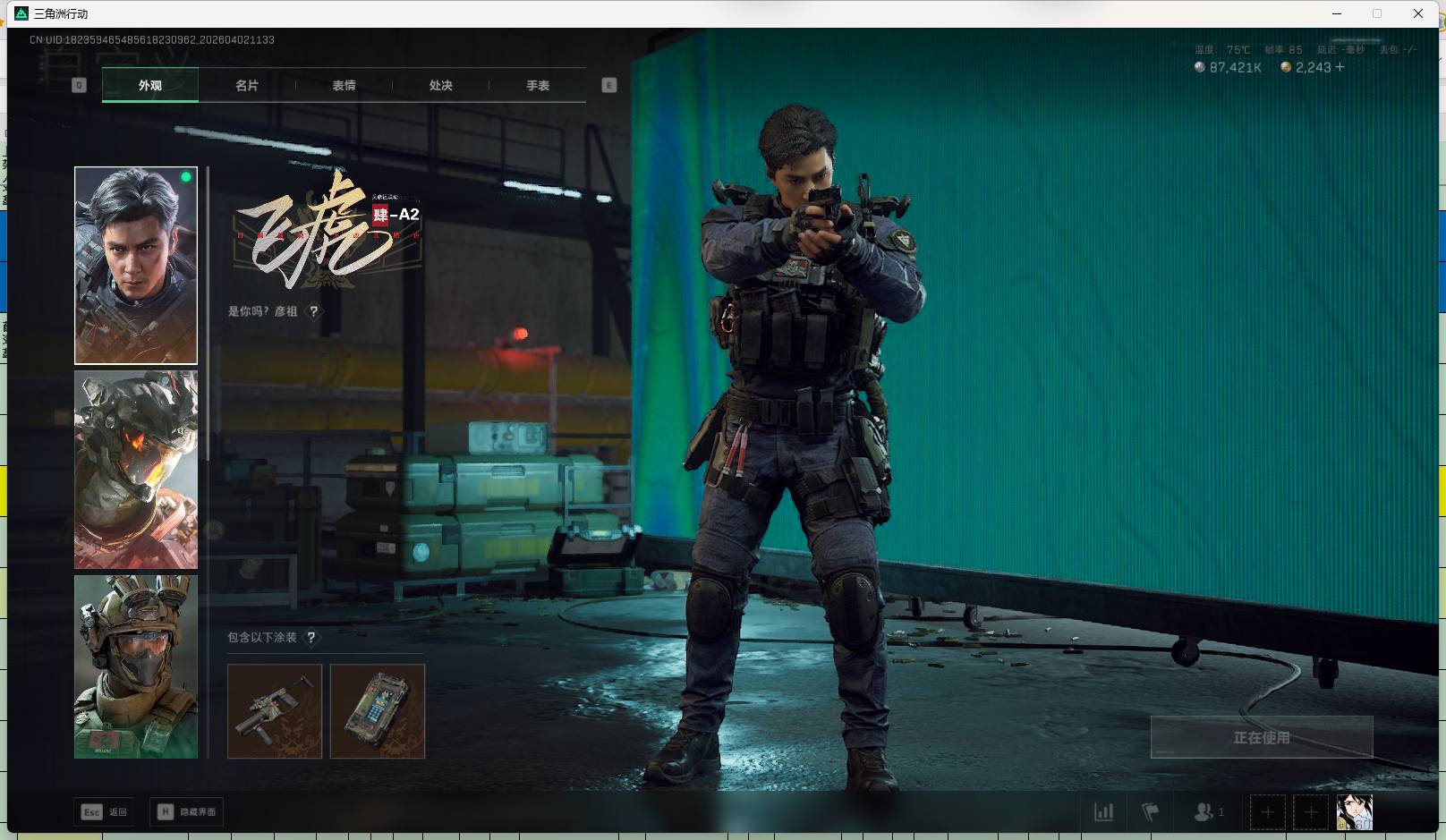Select the 表情 tab

tap(344, 85)
